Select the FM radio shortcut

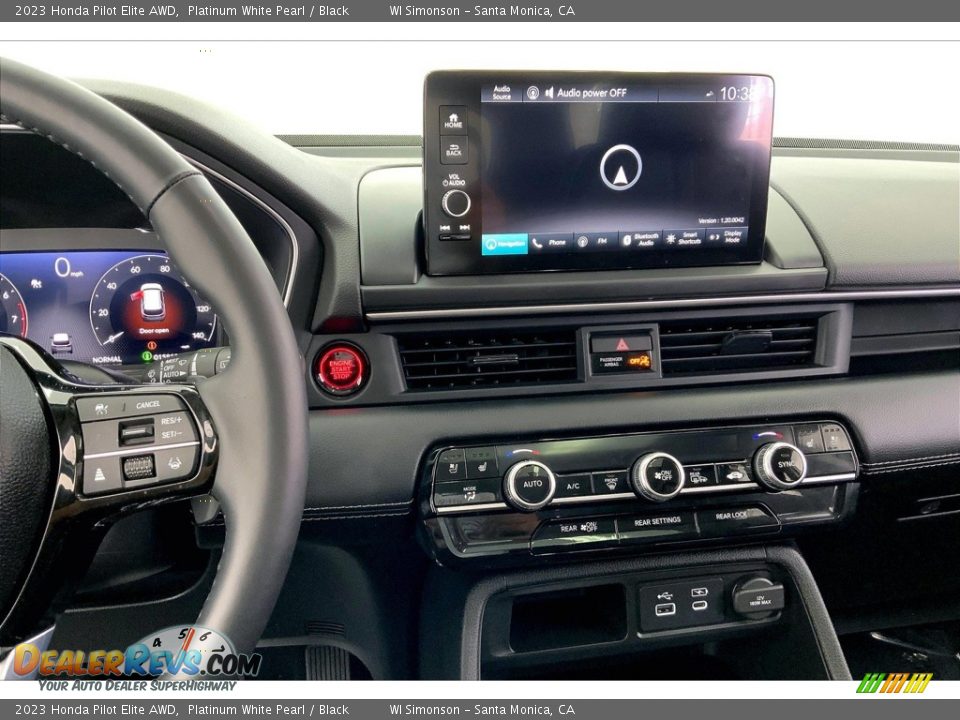596,241
